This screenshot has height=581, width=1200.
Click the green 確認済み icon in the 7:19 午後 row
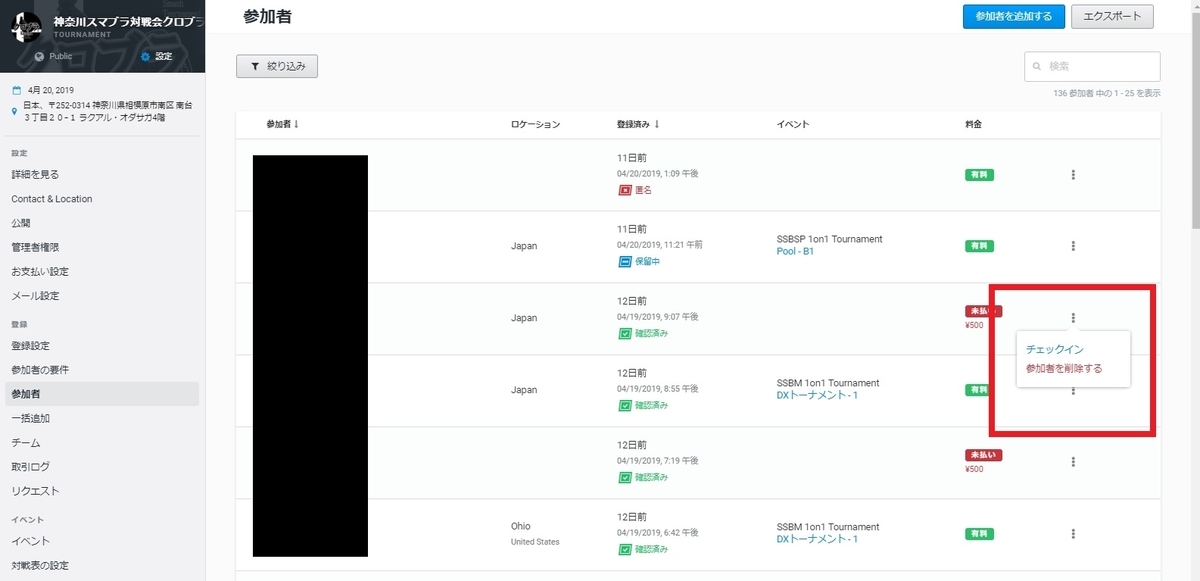point(624,478)
